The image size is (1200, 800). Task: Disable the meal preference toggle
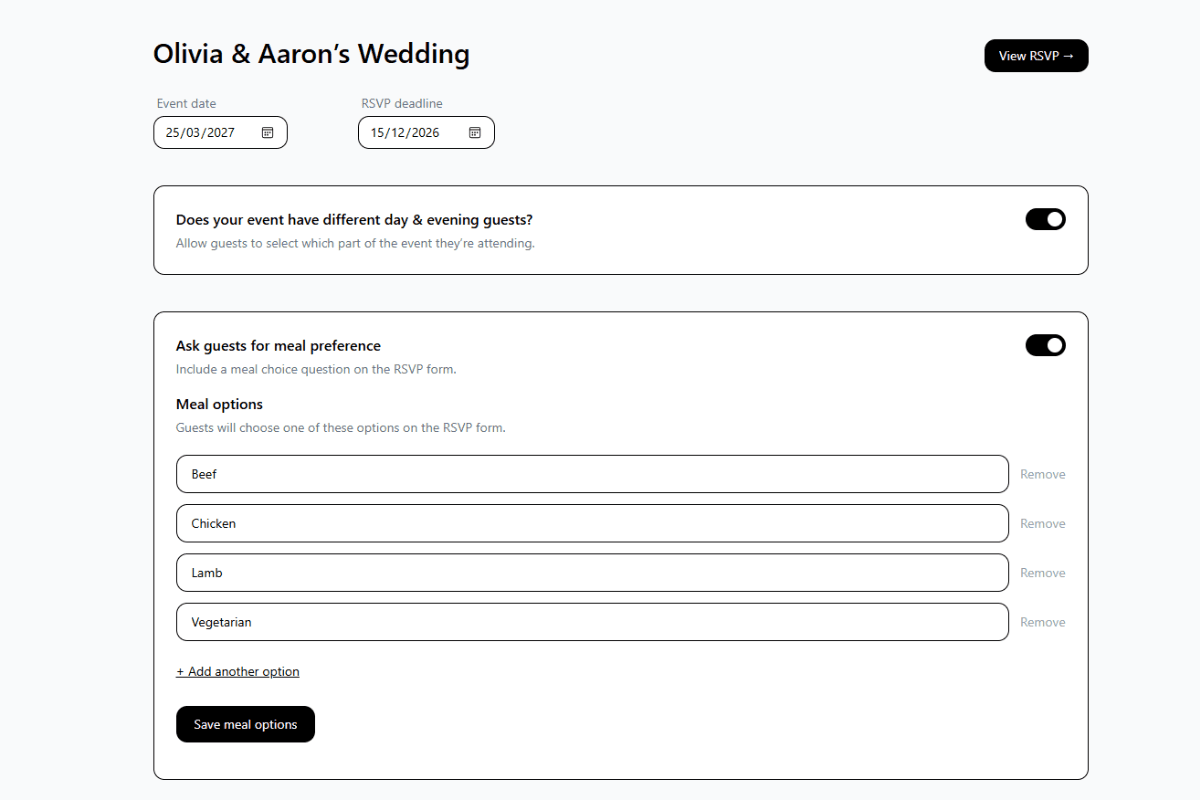[1045, 345]
